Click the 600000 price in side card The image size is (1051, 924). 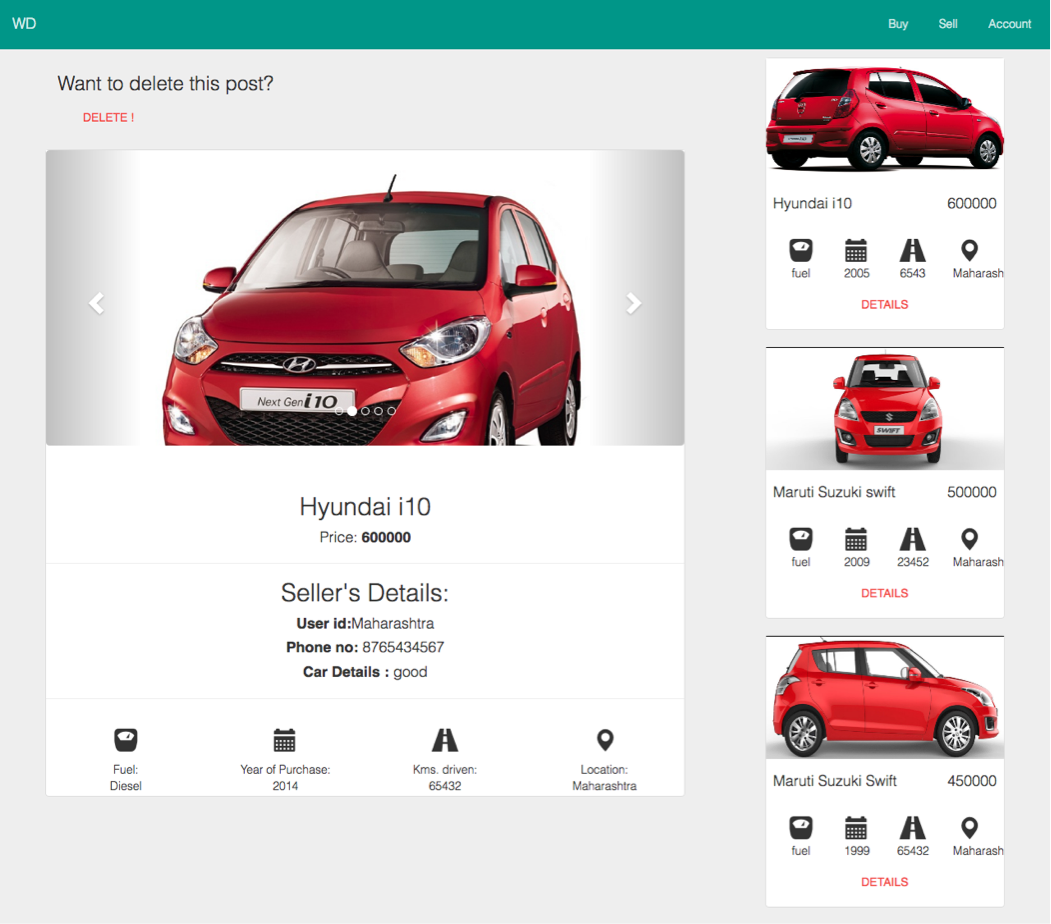971,203
